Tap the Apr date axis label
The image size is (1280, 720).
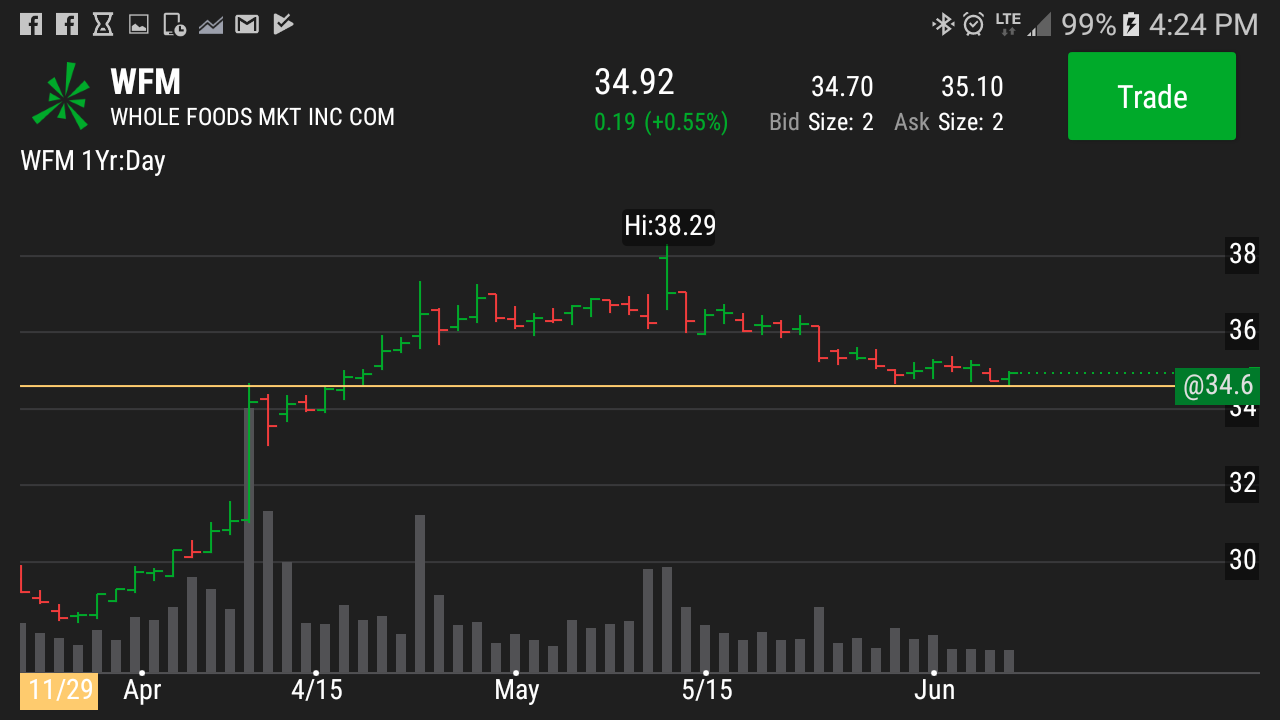pos(143,690)
